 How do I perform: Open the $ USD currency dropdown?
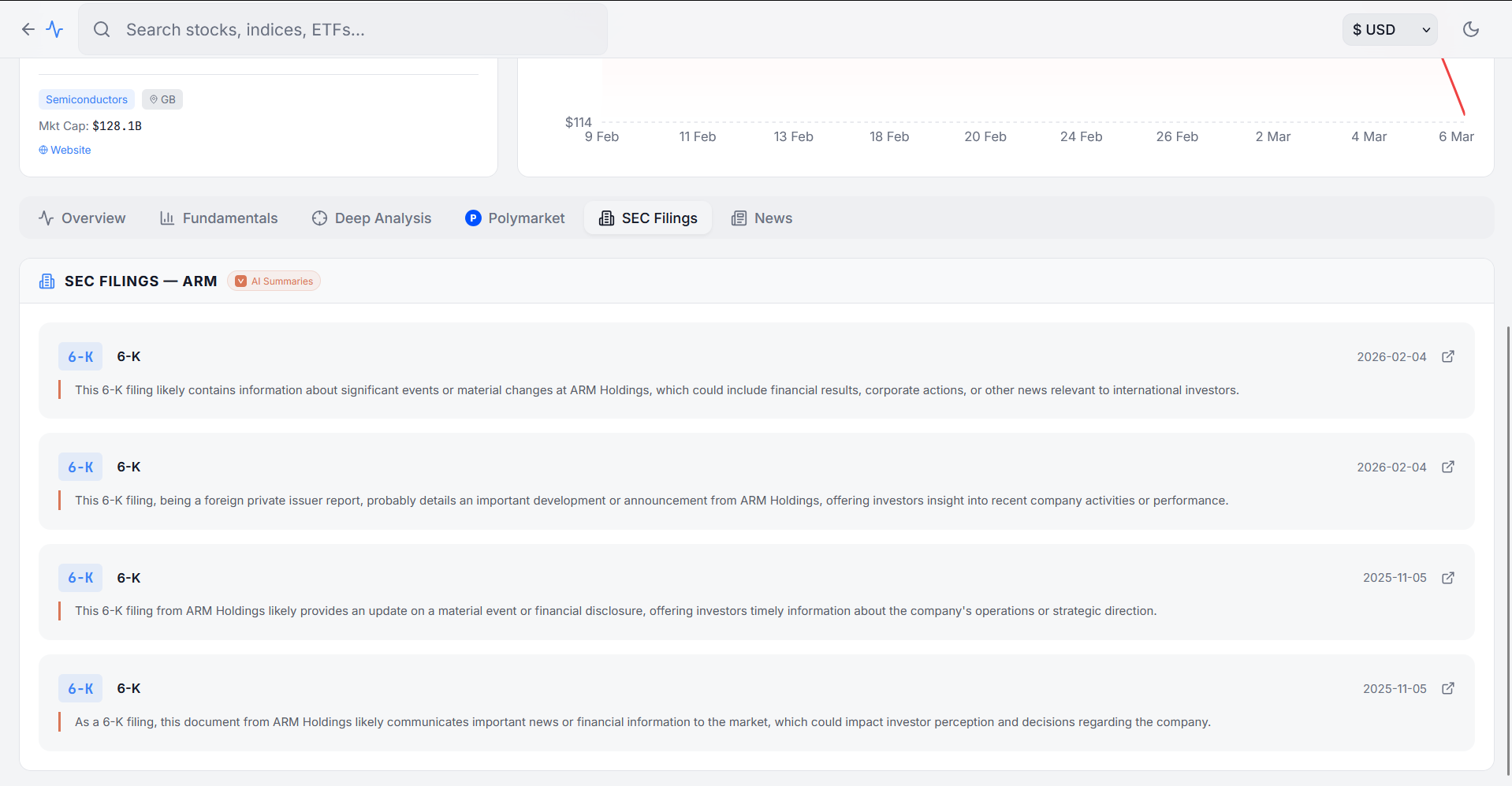(x=1390, y=29)
